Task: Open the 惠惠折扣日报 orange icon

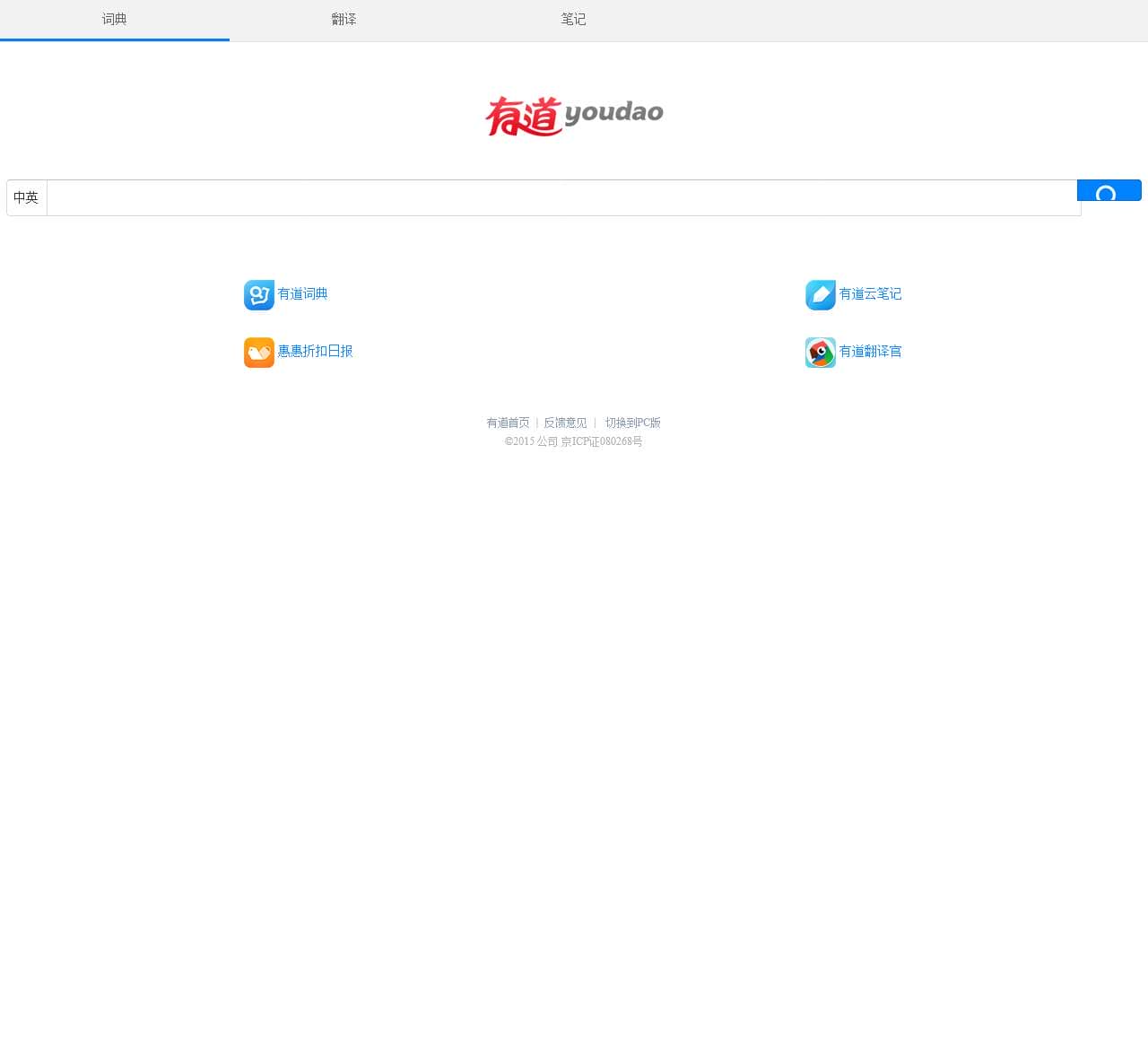Action: pos(259,353)
